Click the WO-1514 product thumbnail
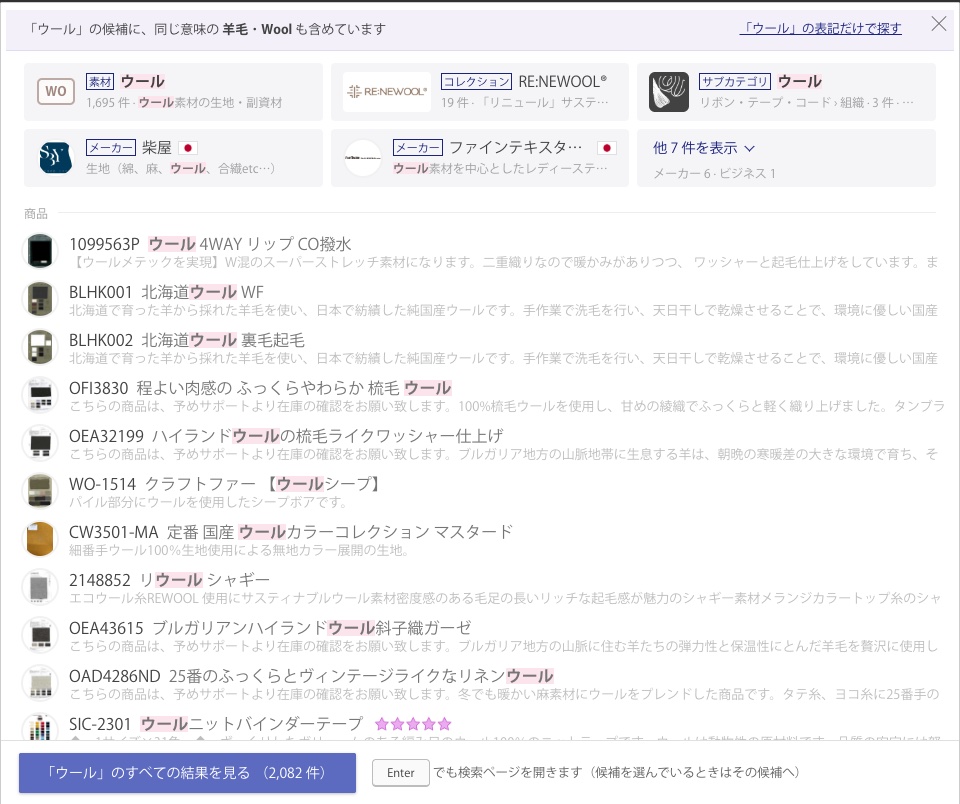960x804 pixels. [x=40, y=490]
